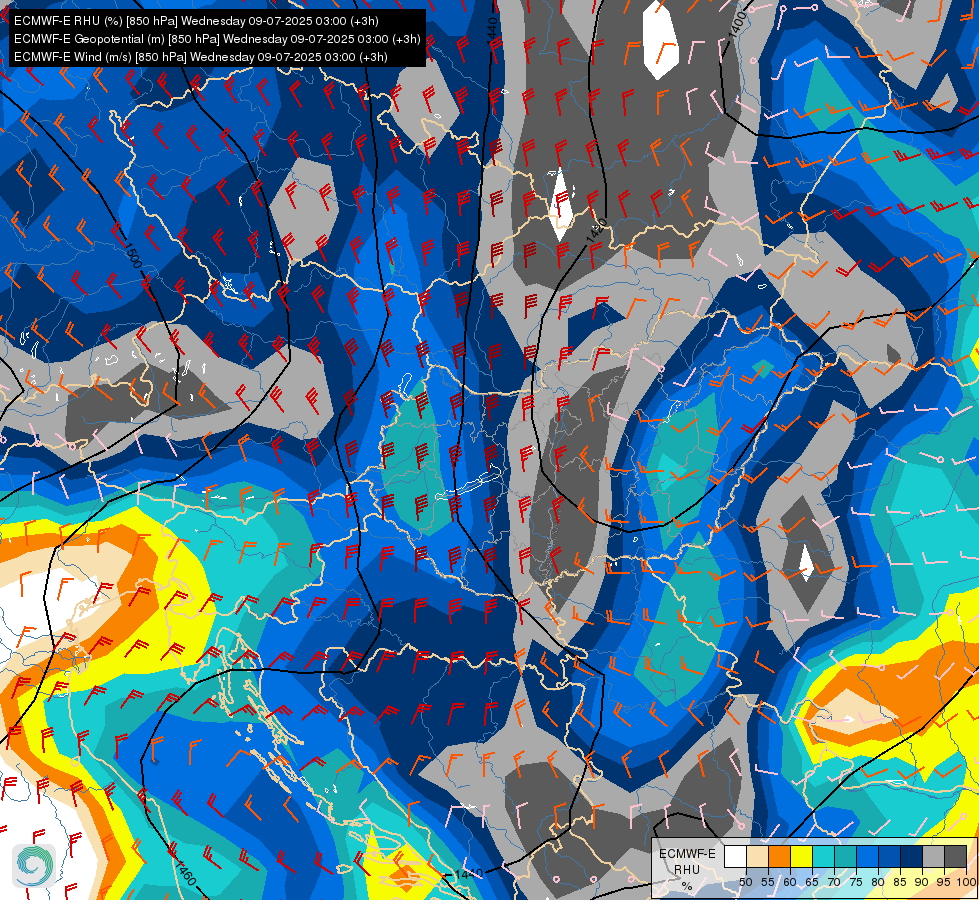
Task: Click the swirl logo icon
Action: click(34, 865)
